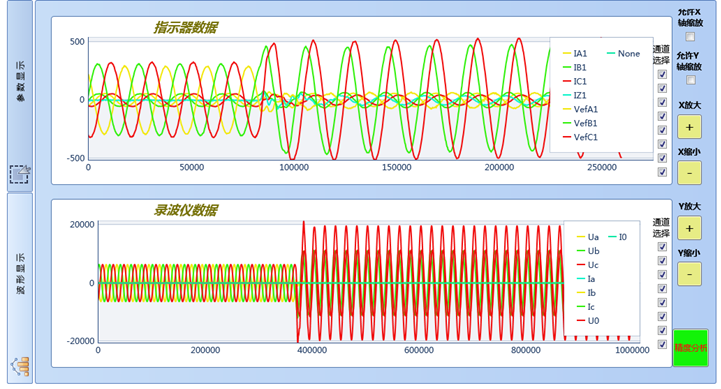
Task: Click the dashed-box export icon in left sidebar
Action: tap(20, 174)
